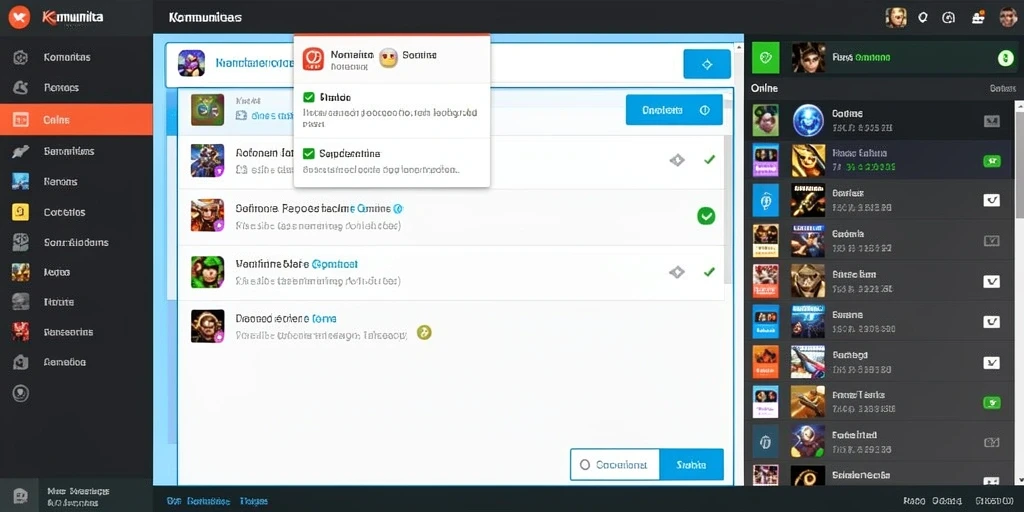Open the first sidebar item labeled Komunitas

[x=76, y=57]
